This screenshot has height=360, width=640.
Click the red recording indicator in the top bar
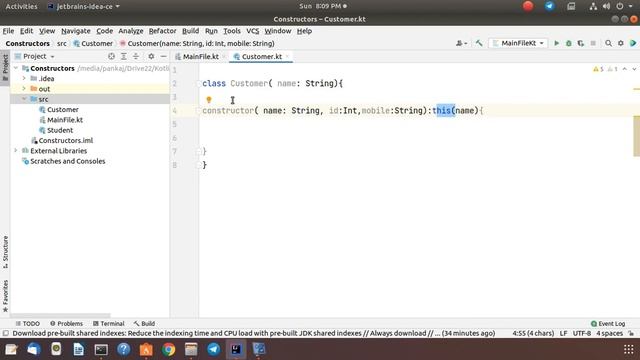[x=528, y=6]
